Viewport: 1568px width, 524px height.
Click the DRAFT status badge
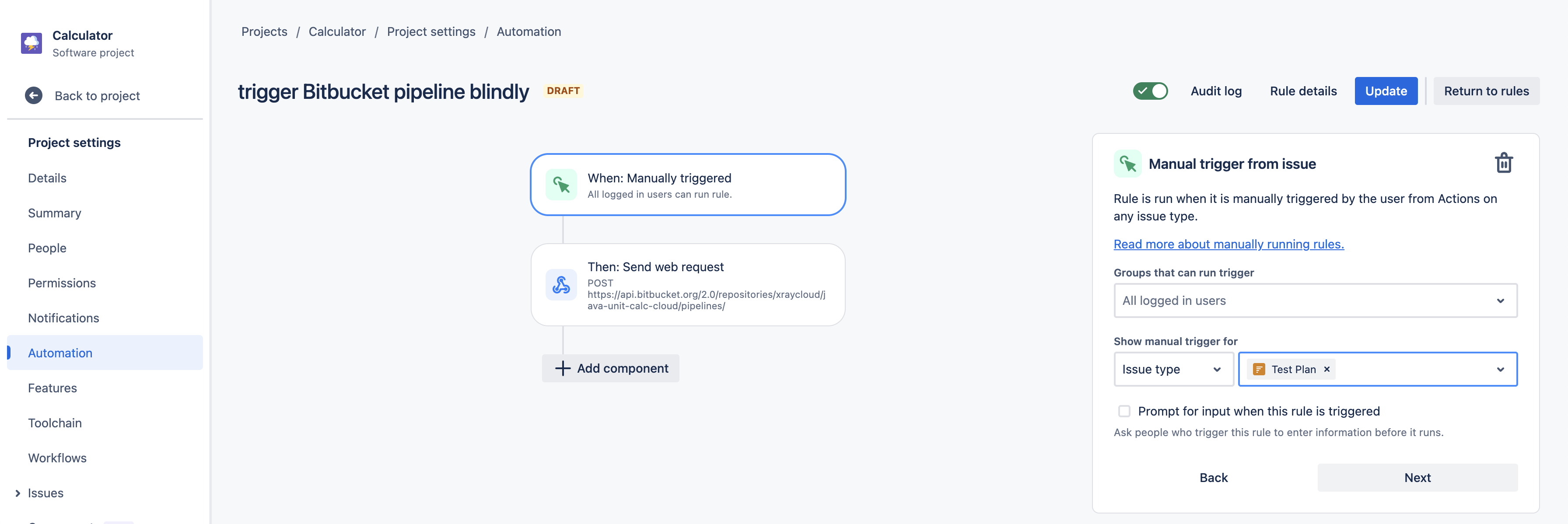pyautogui.click(x=563, y=91)
